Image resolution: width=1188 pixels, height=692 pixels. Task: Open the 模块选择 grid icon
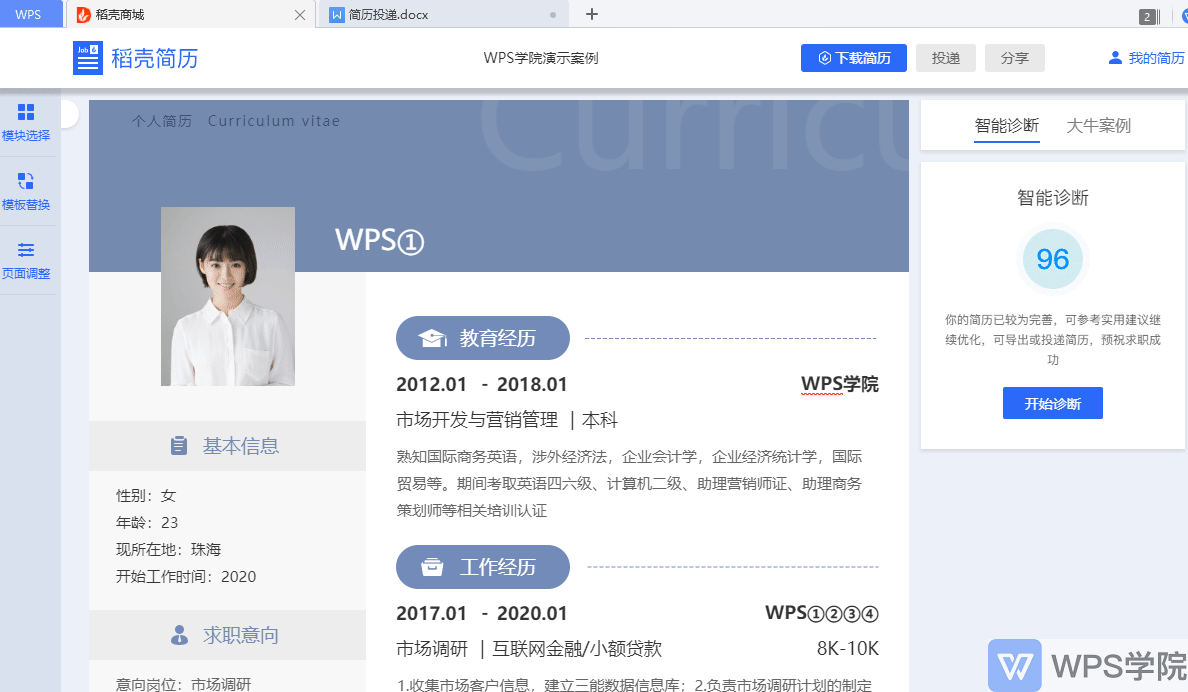pyautogui.click(x=26, y=112)
